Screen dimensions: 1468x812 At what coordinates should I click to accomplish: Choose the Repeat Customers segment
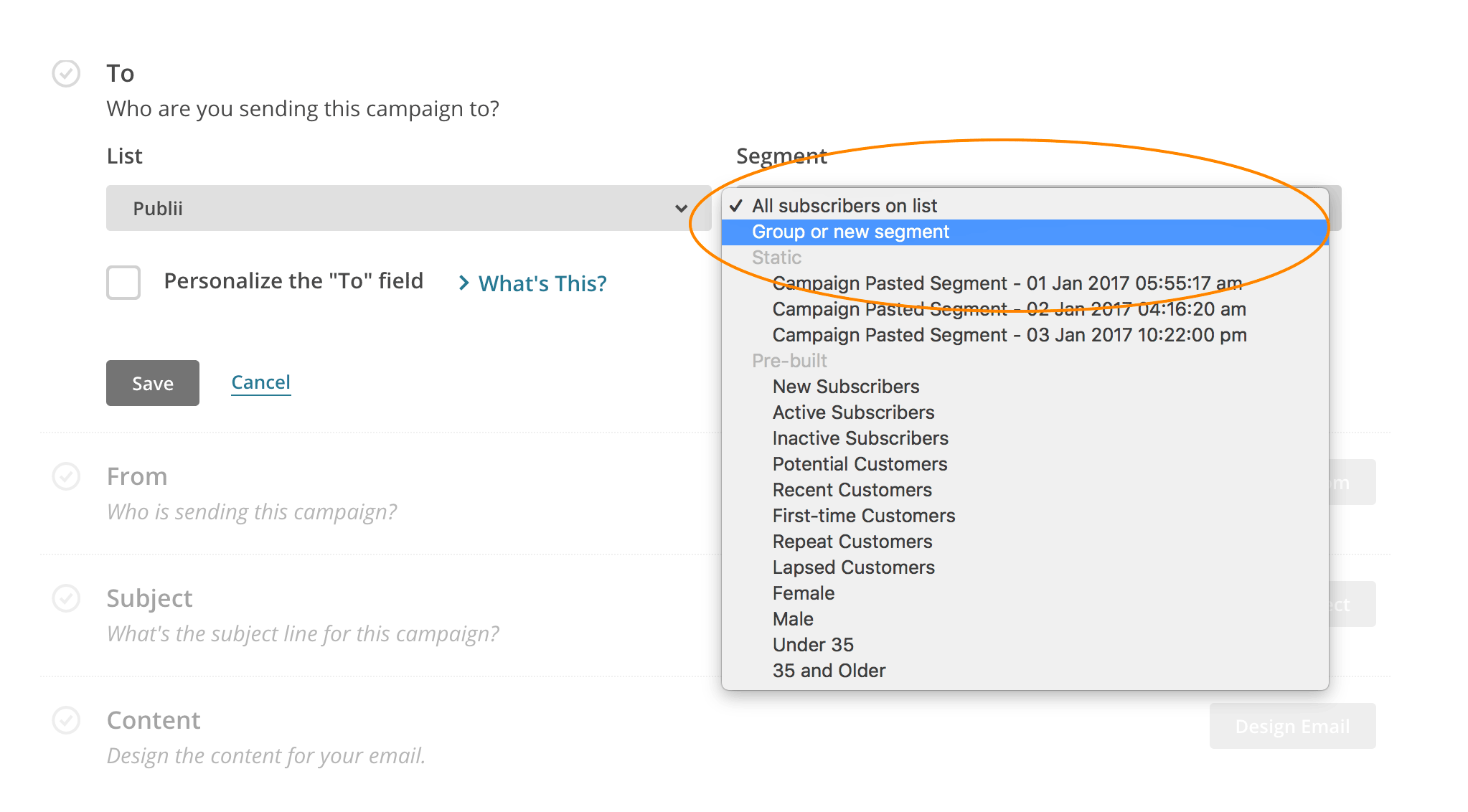coord(853,542)
